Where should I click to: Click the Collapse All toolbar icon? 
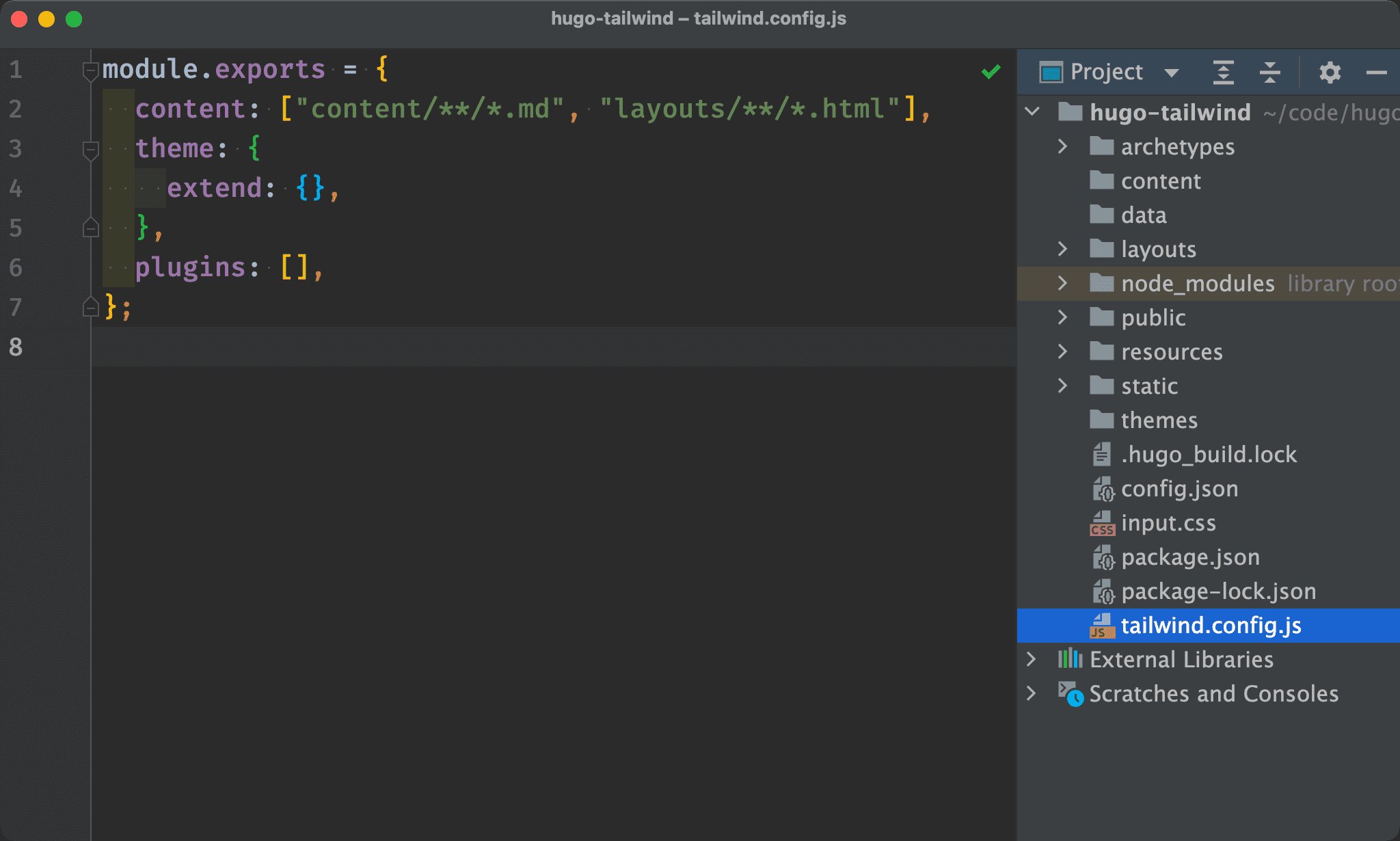1269,72
